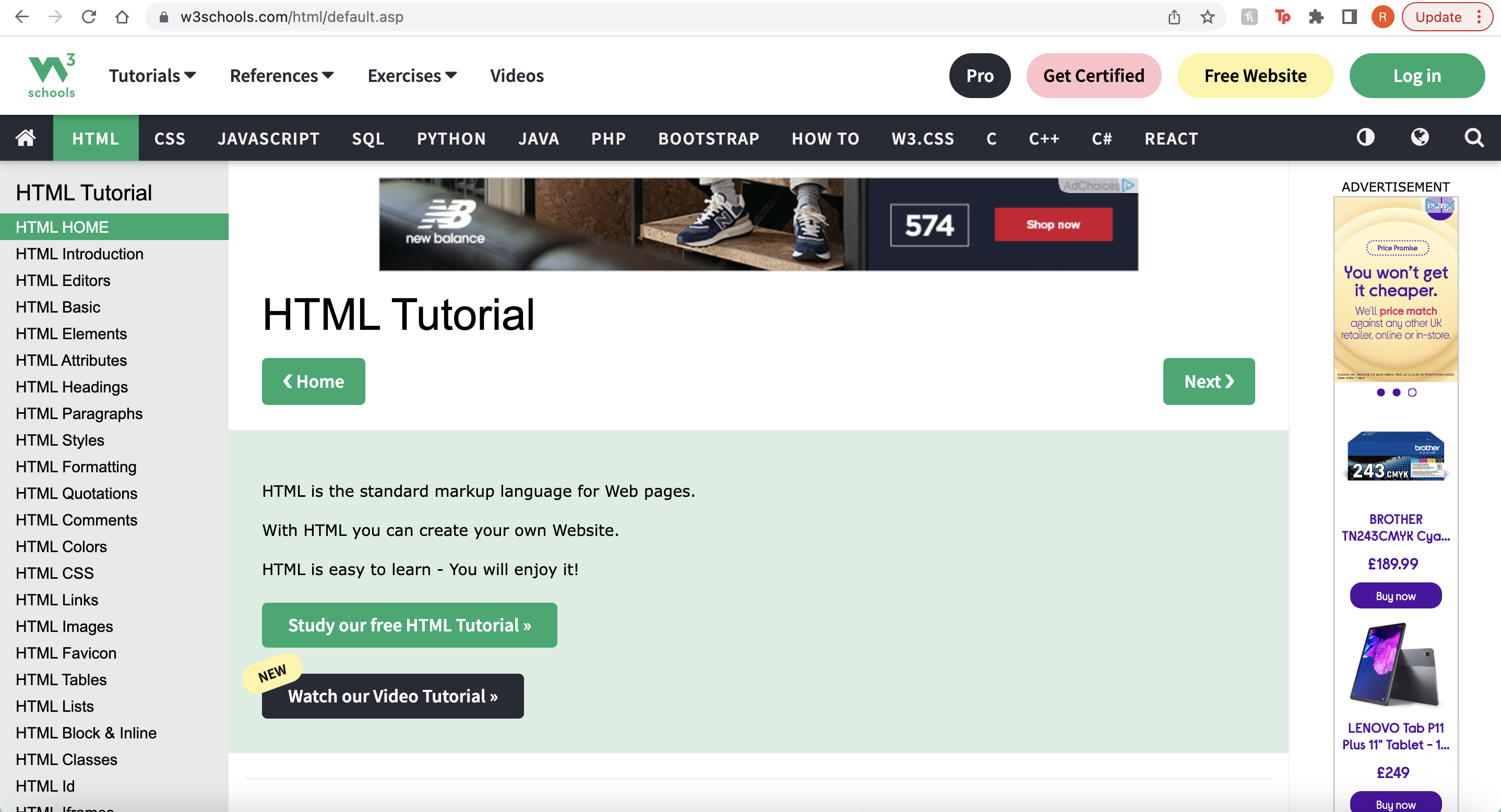
Task: Expand the Exercises dropdown
Action: pyautogui.click(x=412, y=76)
